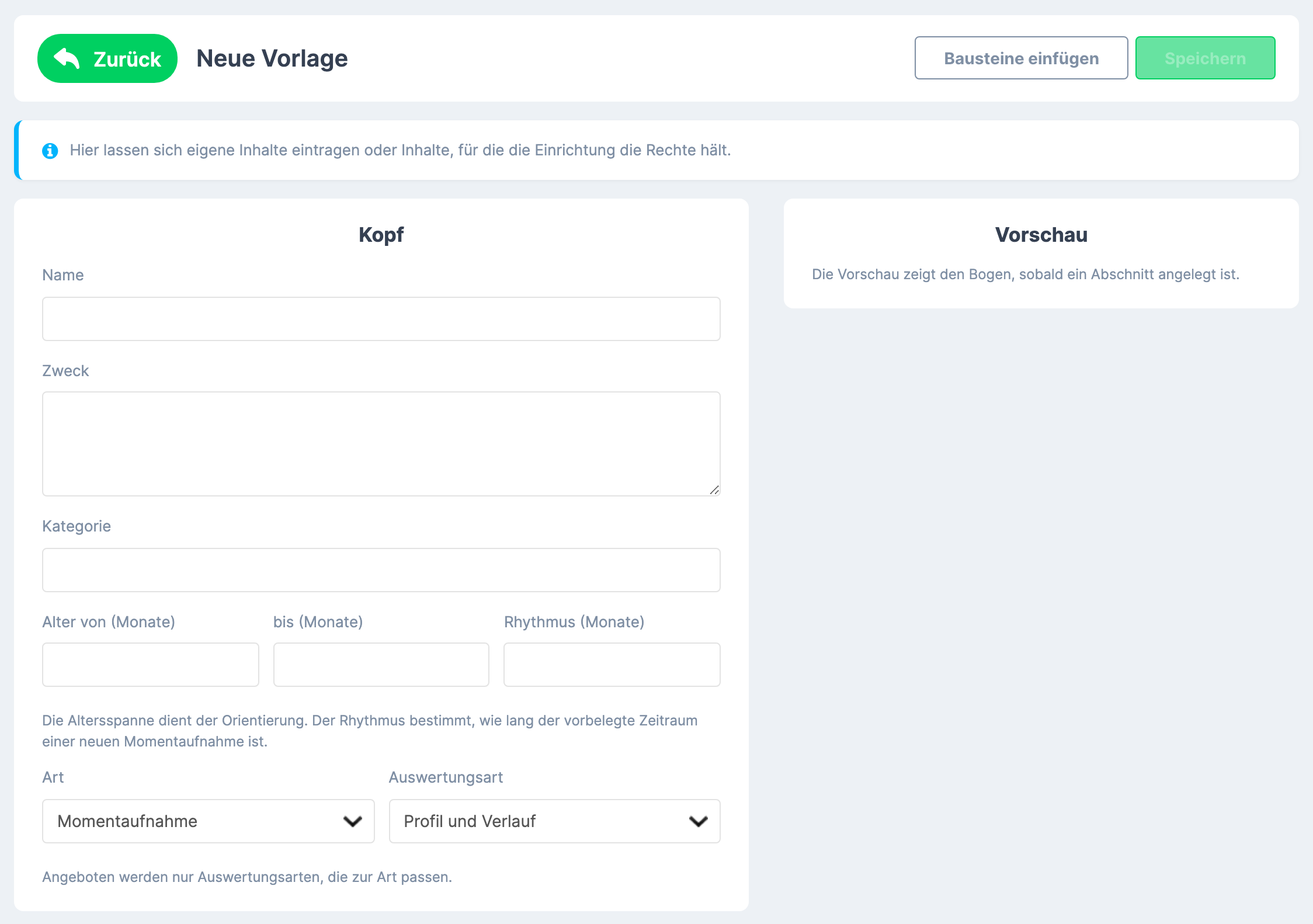The image size is (1313, 924).
Task: Click the bis (Monate) field
Action: pos(381,665)
